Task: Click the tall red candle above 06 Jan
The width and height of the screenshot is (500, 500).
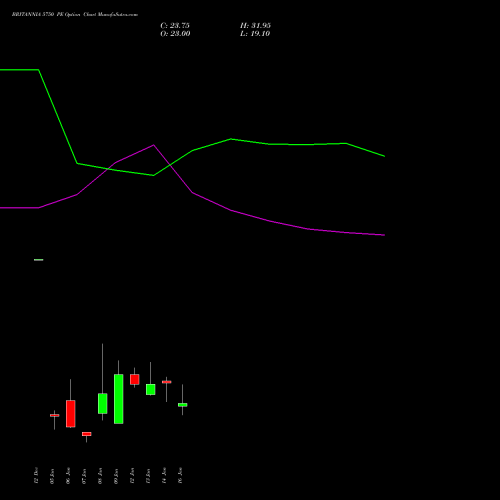Action: [x=71, y=414]
